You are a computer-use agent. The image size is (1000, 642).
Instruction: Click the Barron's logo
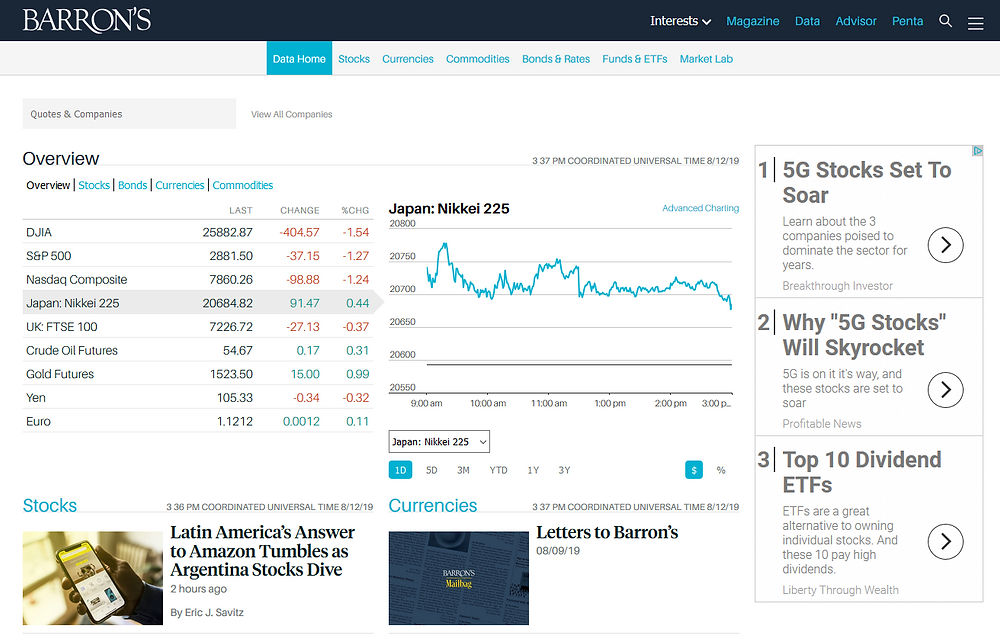click(87, 20)
